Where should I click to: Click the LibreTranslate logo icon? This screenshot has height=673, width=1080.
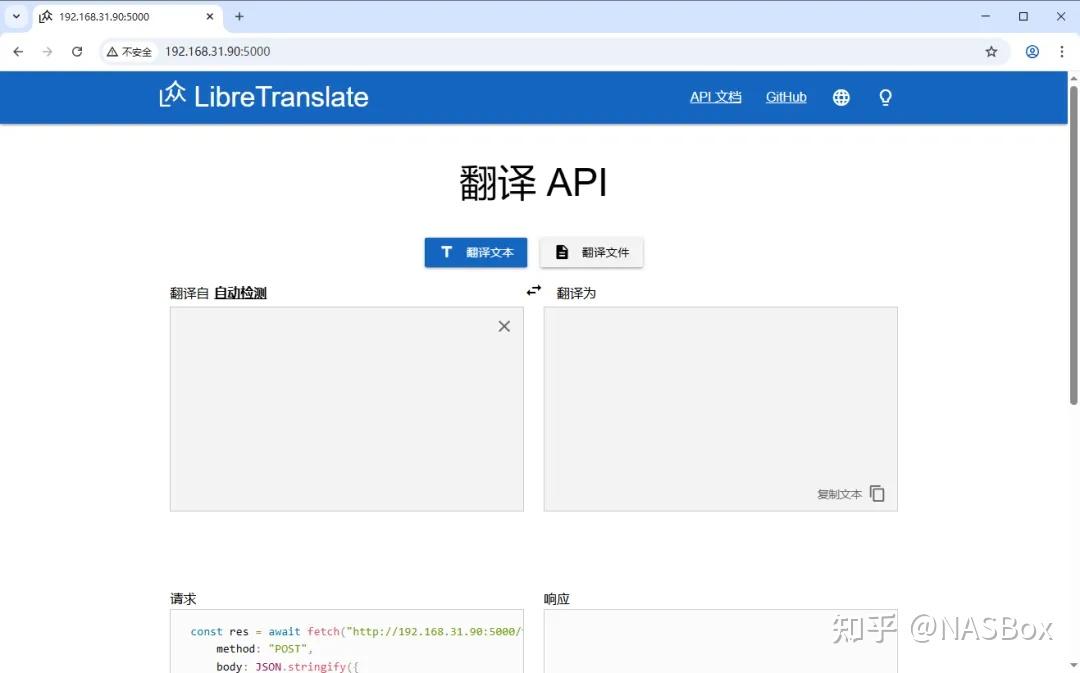[172, 94]
